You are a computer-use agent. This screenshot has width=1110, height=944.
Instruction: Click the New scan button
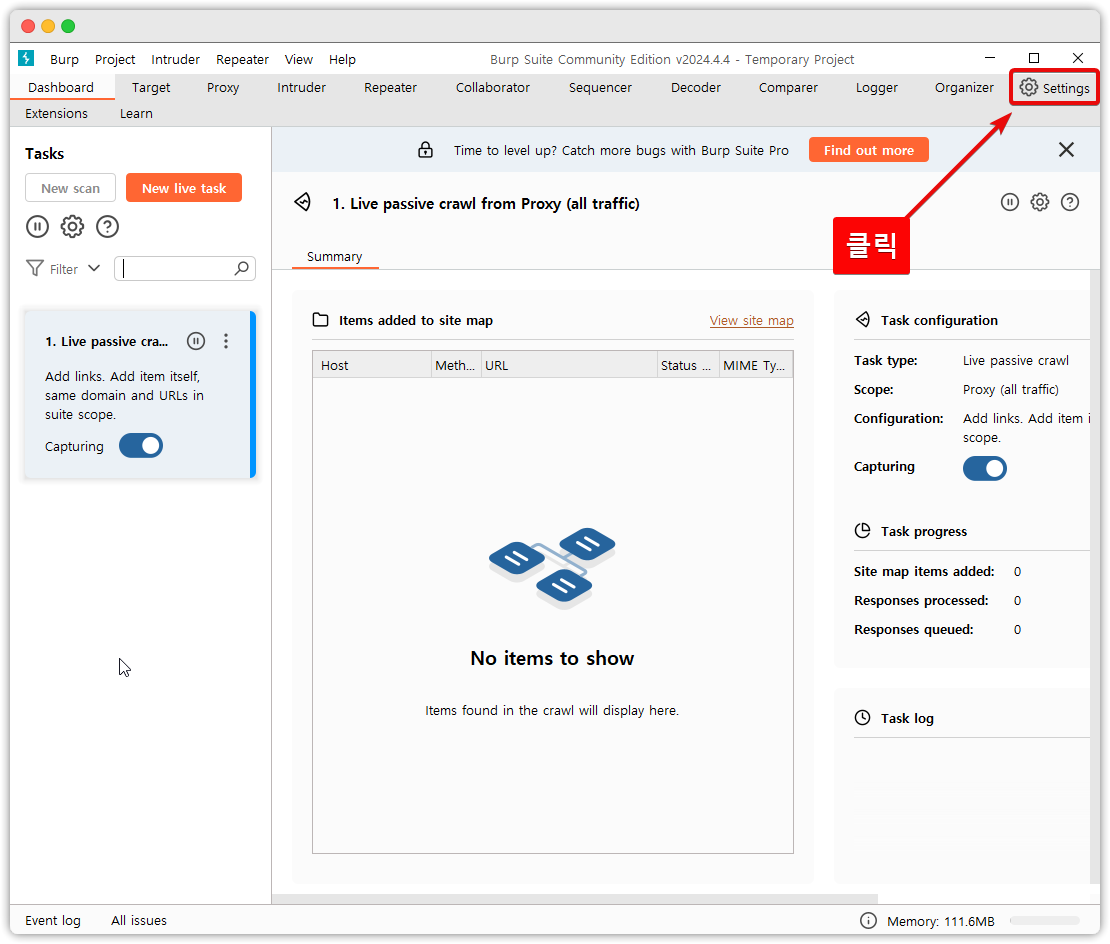point(71,188)
